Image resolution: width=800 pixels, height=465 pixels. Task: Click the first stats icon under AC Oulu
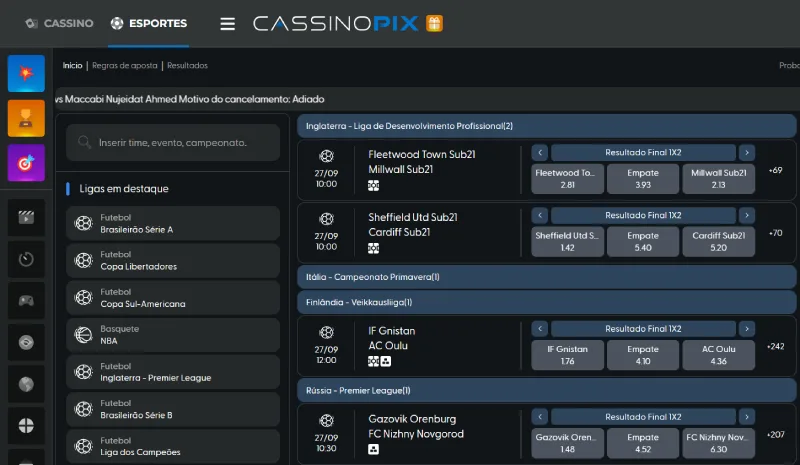(x=373, y=361)
